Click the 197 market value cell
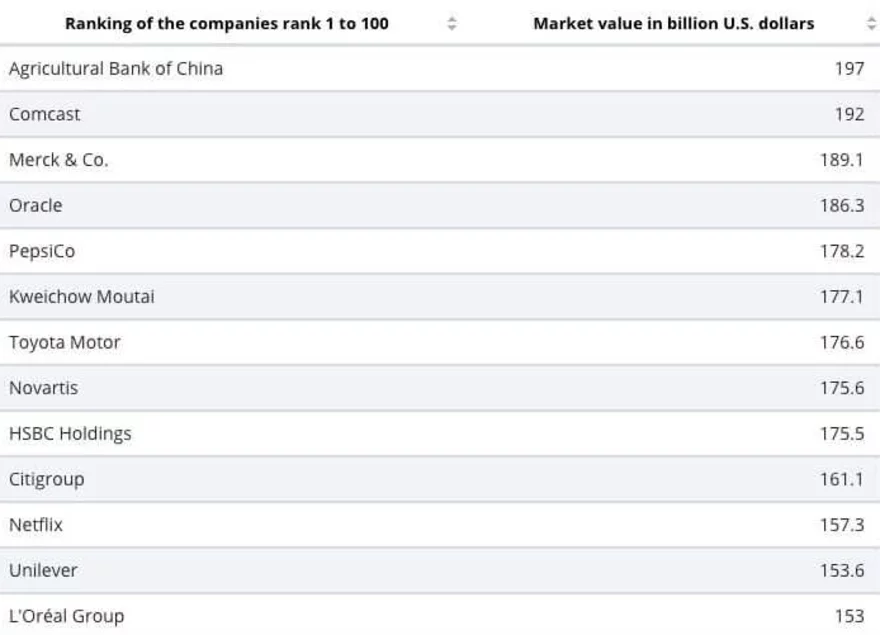The height and width of the screenshot is (635, 880). pyautogui.click(x=849, y=69)
